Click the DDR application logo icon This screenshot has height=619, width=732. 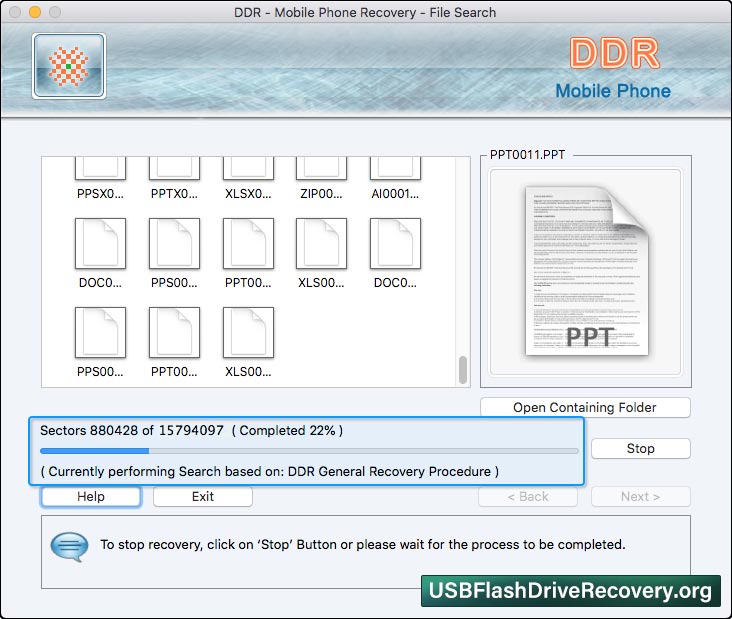[x=69, y=66]
